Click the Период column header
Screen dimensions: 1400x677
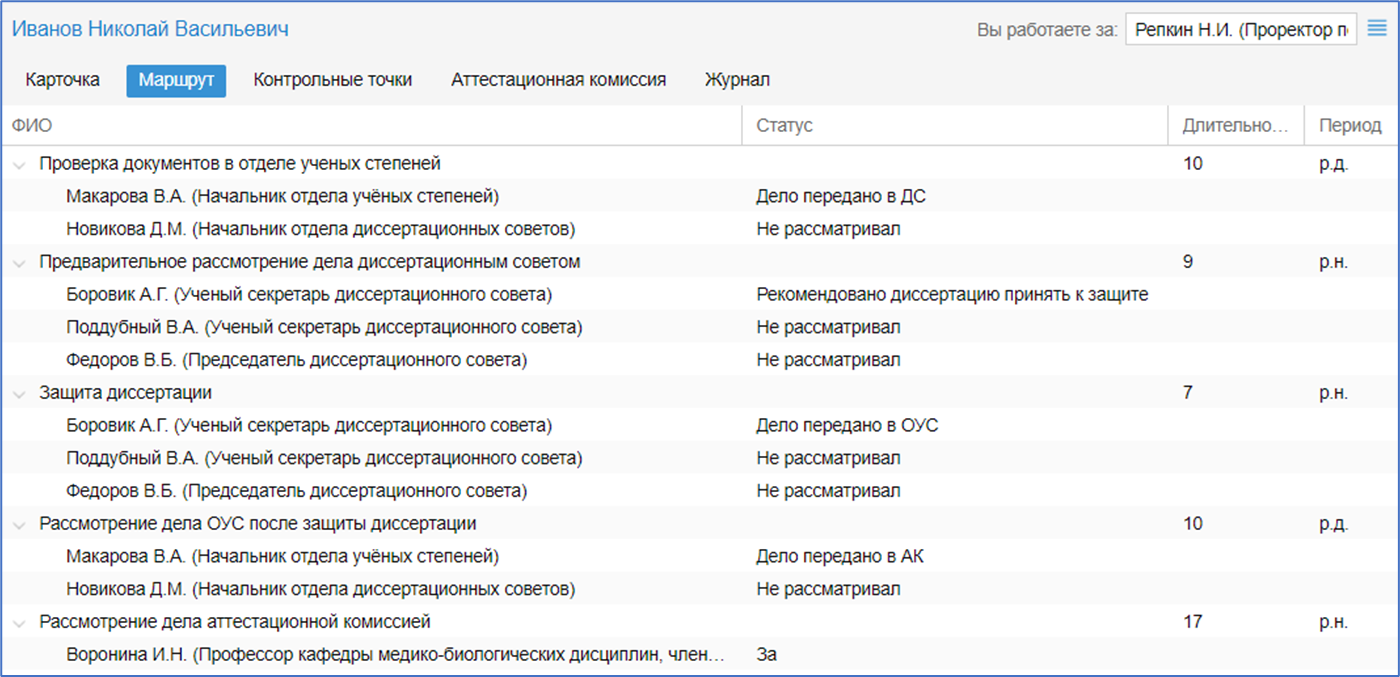(1349, 125)
